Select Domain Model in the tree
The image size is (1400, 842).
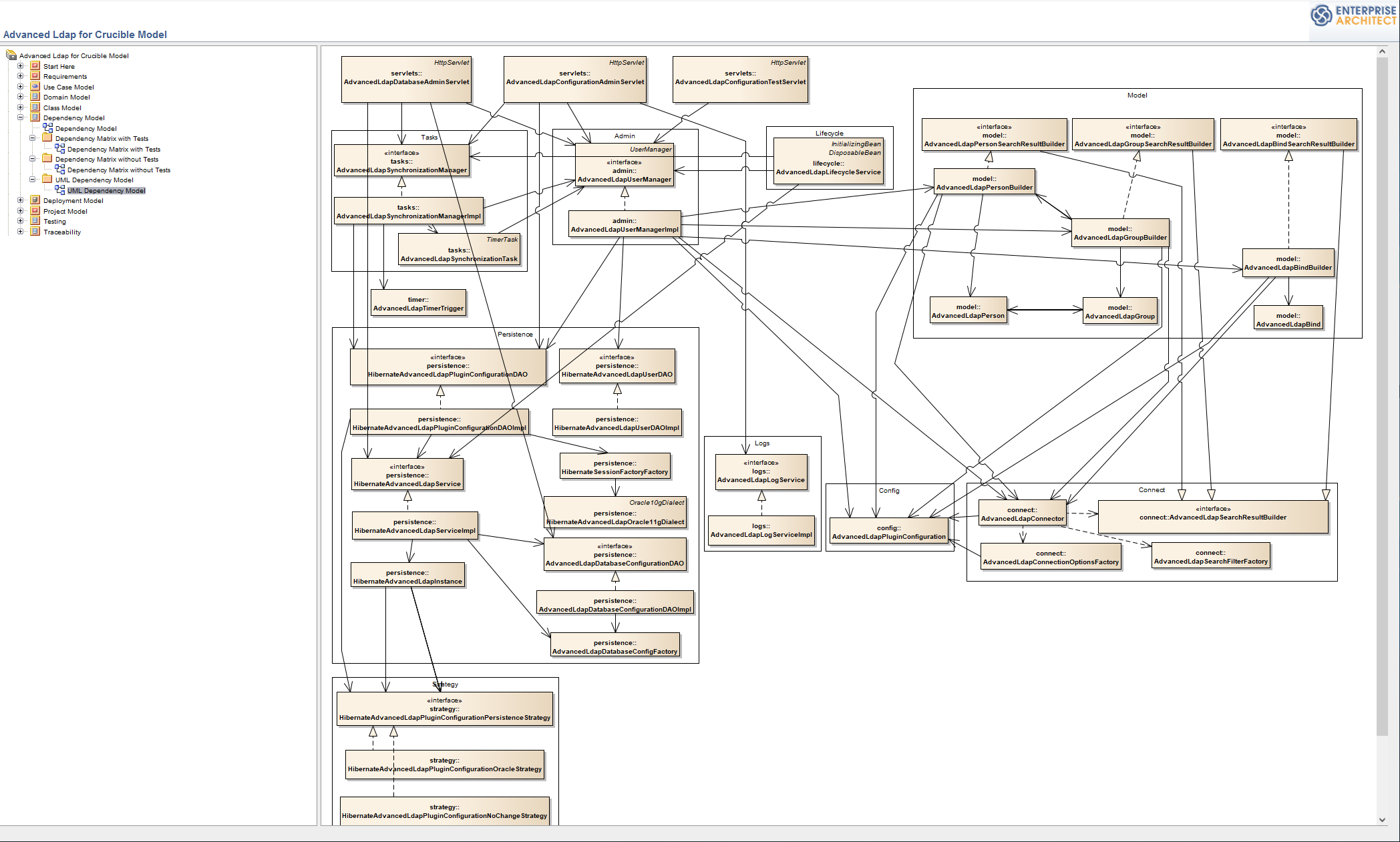click(66, 97)
